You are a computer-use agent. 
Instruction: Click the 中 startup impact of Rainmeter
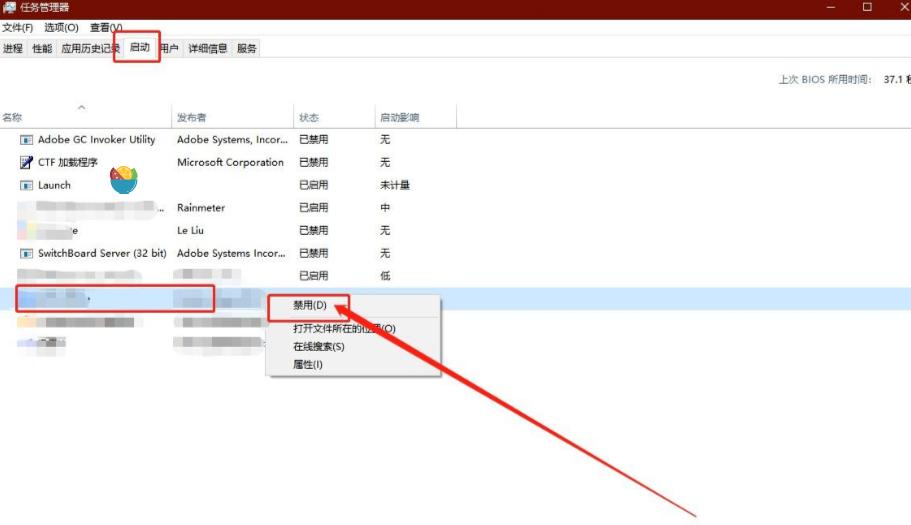point(385,208)
